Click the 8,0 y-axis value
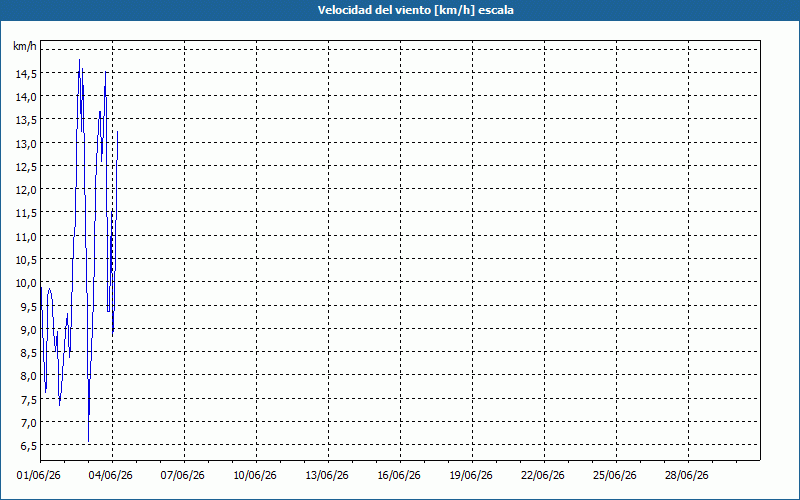 coord(28,376)
